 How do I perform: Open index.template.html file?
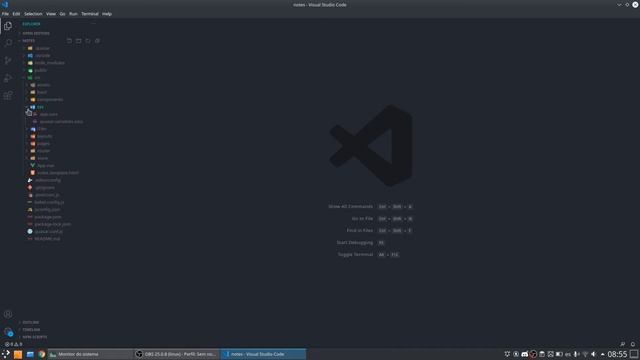[58, 173]
